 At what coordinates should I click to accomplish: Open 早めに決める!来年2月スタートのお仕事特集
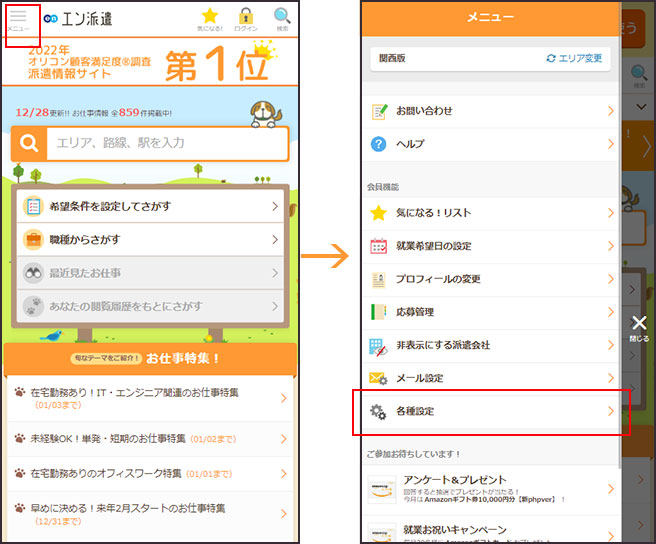click(x=150, y=514)
